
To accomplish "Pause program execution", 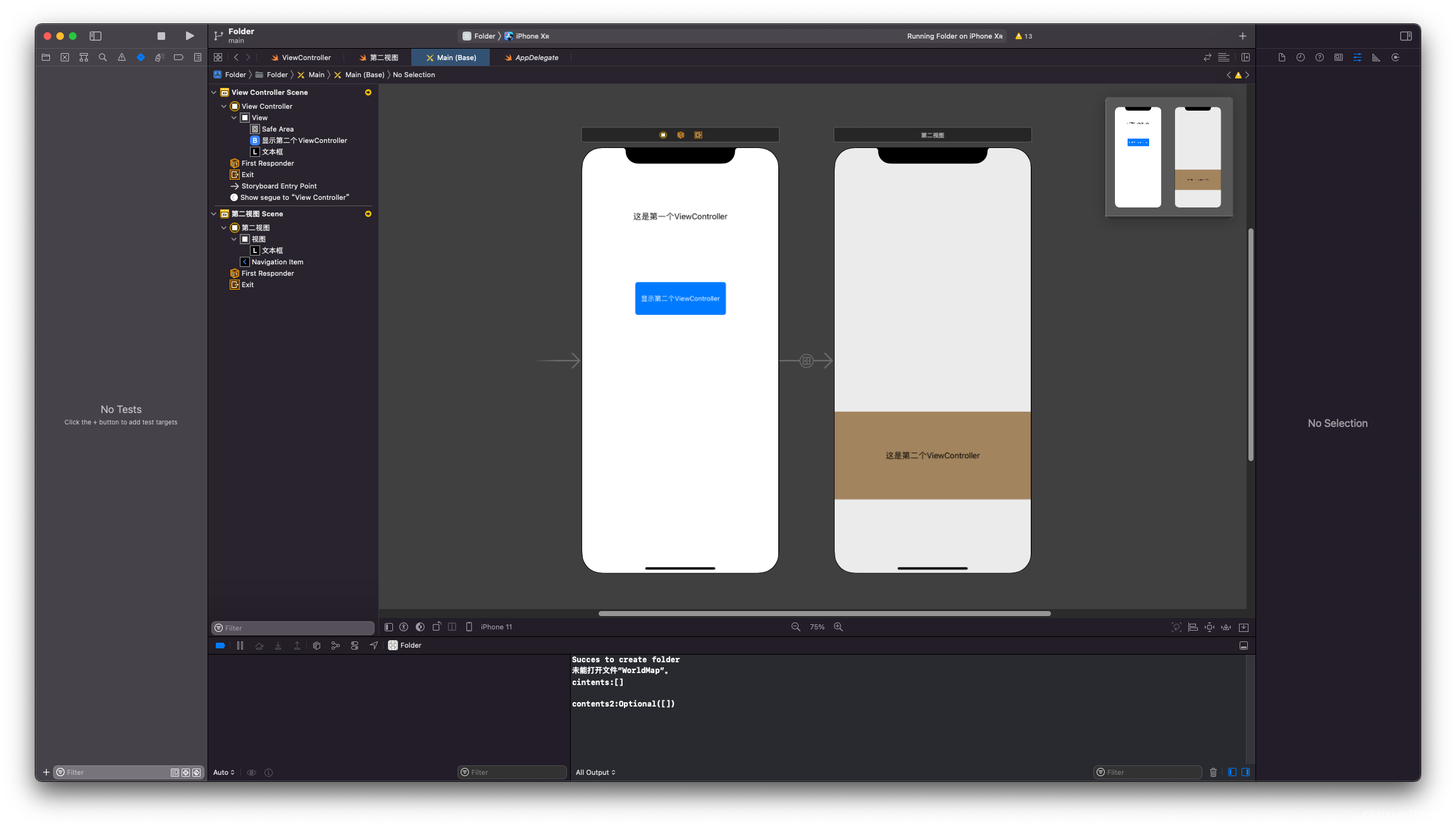I will click(x=240, y=645).
